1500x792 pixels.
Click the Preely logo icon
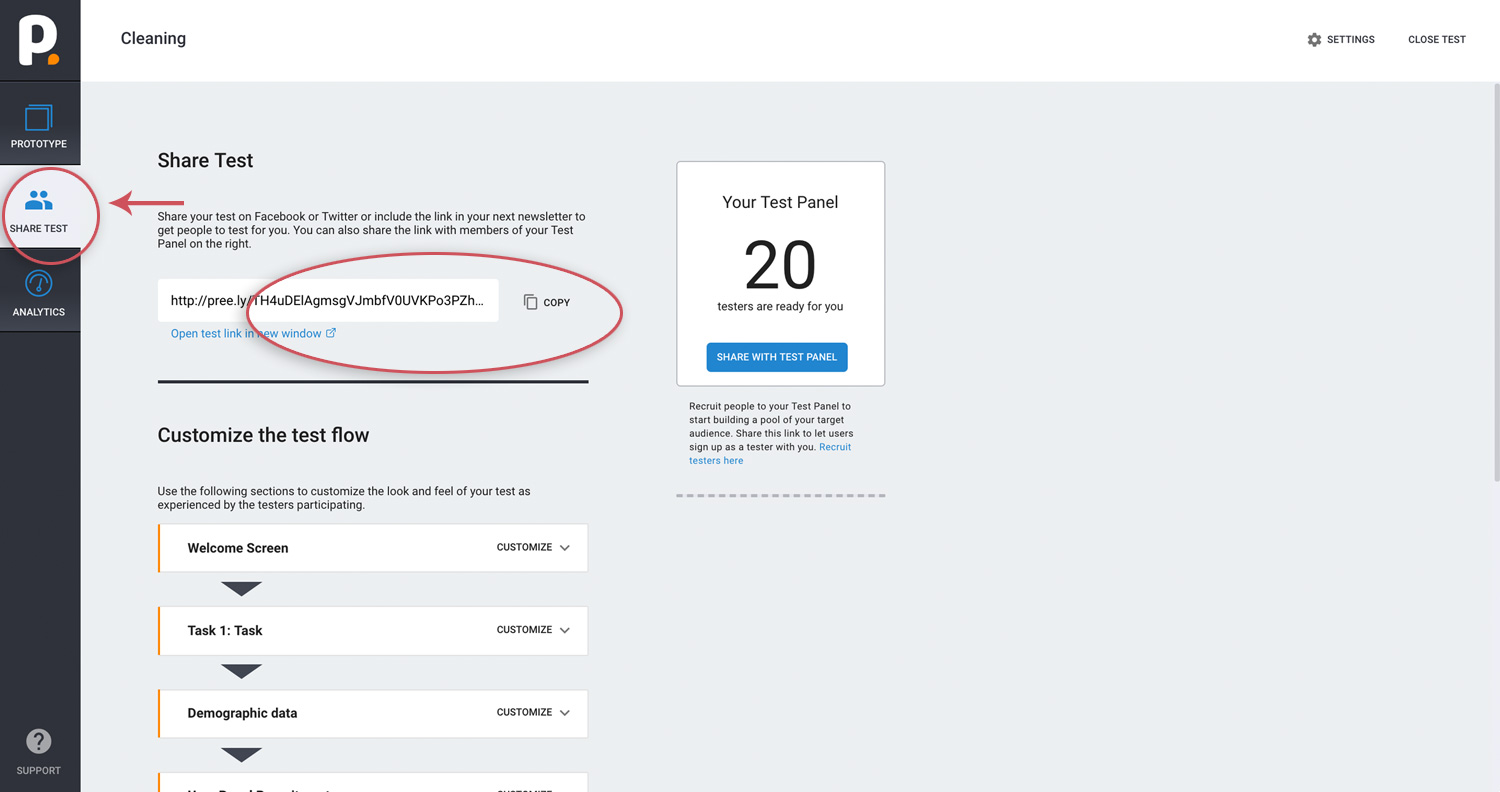pyautogui.click(x=38, y=39)
